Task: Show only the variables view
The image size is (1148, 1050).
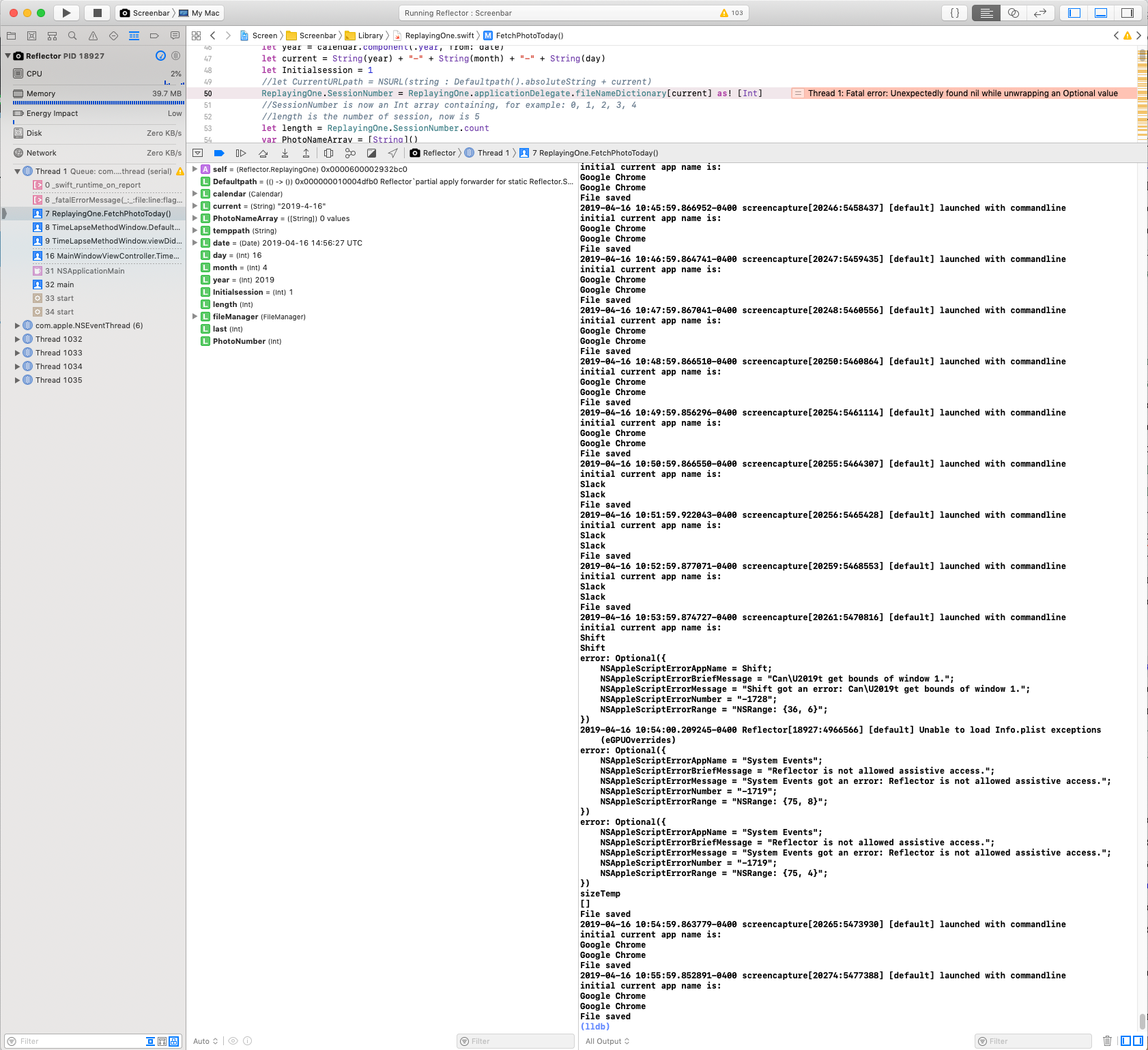Action: click(x=1127, y=1040)
